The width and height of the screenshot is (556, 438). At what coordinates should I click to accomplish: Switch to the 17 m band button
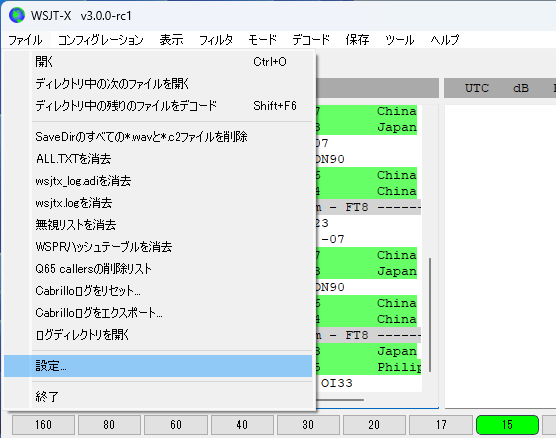click(441, 425)
